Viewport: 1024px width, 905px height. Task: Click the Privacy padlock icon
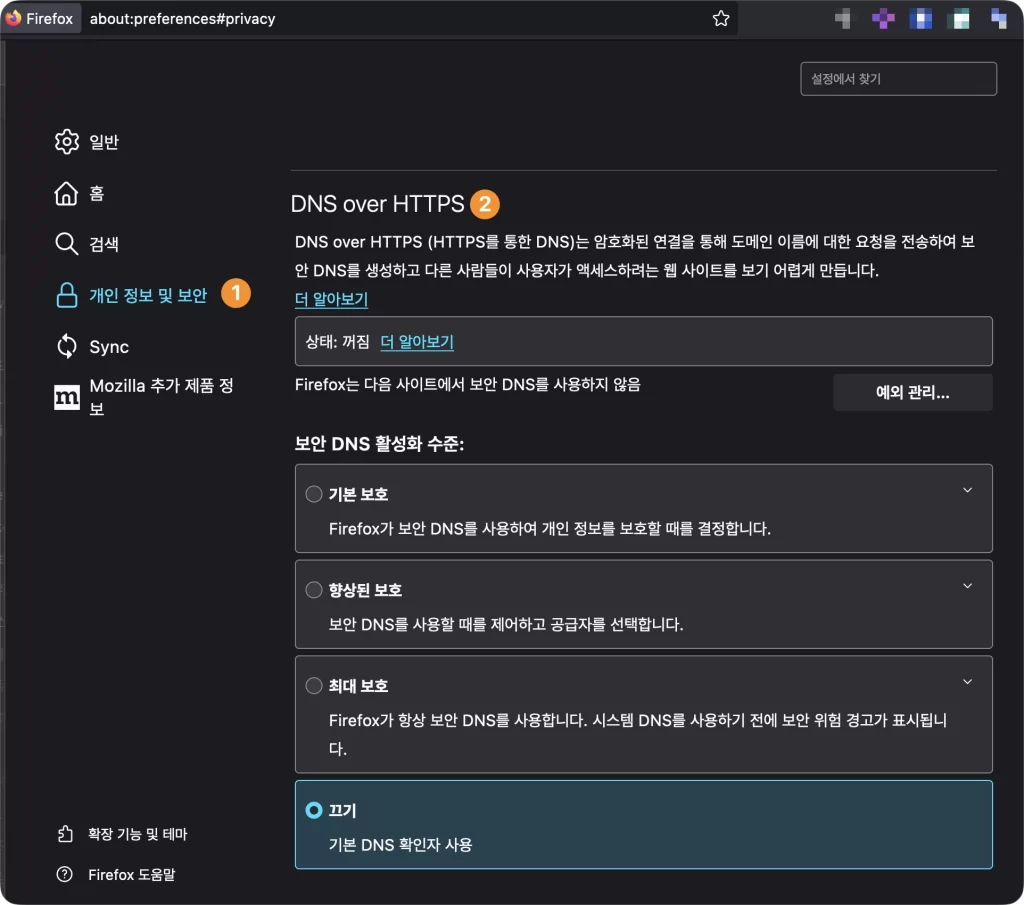67,295
